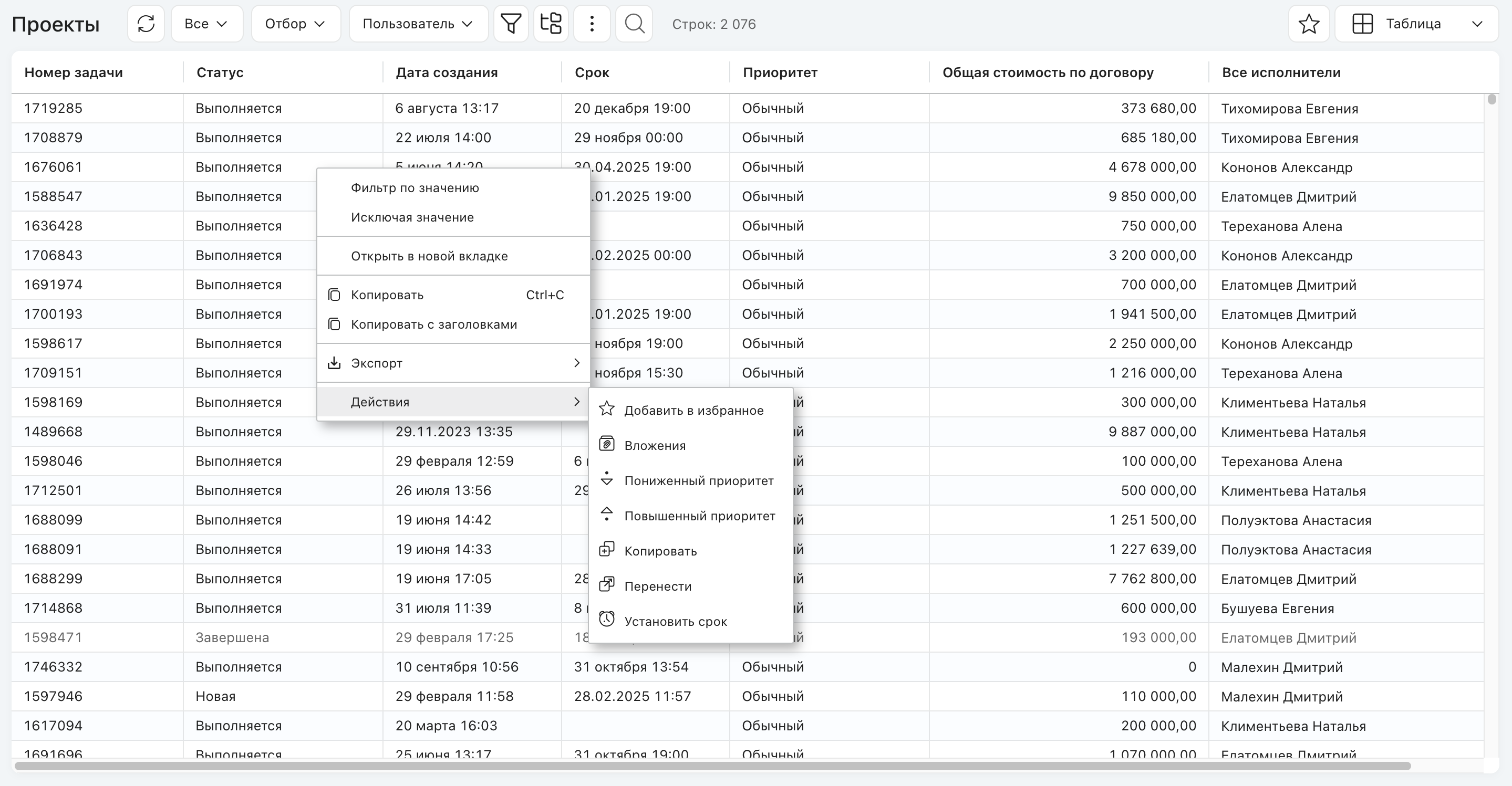Select Перенести in the submenu

(691, 586)
